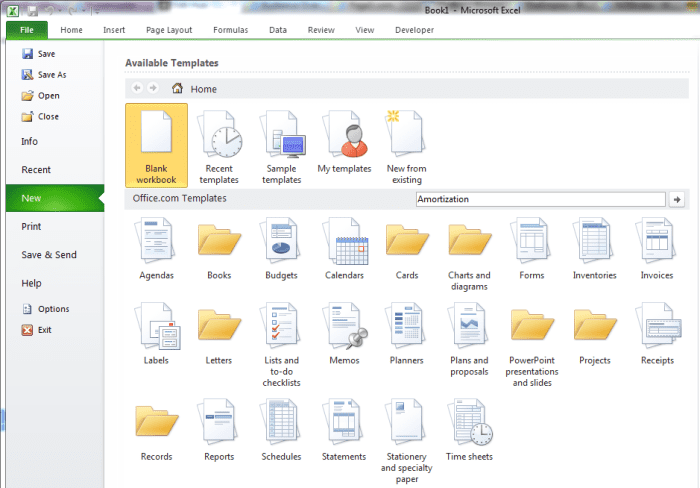
Task: Exit Excel from the Backstage menu
Action: coord(37,330)
